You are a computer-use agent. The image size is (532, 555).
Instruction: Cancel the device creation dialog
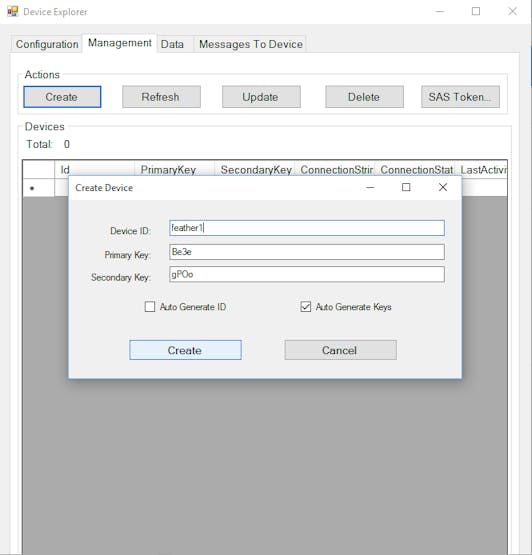click(341, 350)
